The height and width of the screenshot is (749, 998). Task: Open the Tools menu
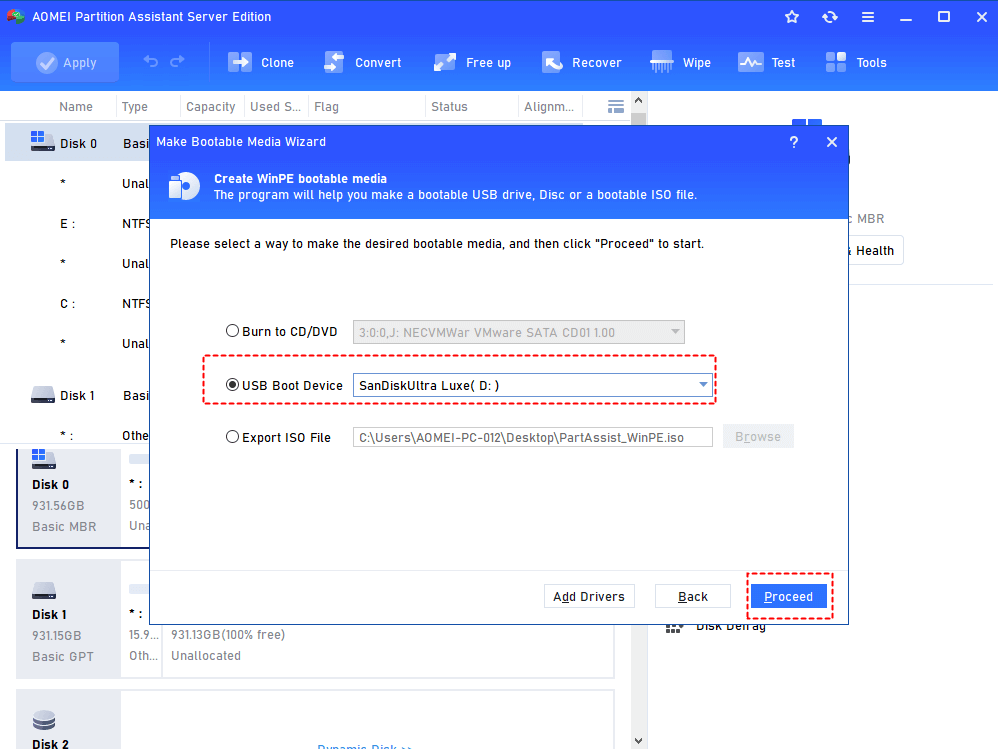856,62
